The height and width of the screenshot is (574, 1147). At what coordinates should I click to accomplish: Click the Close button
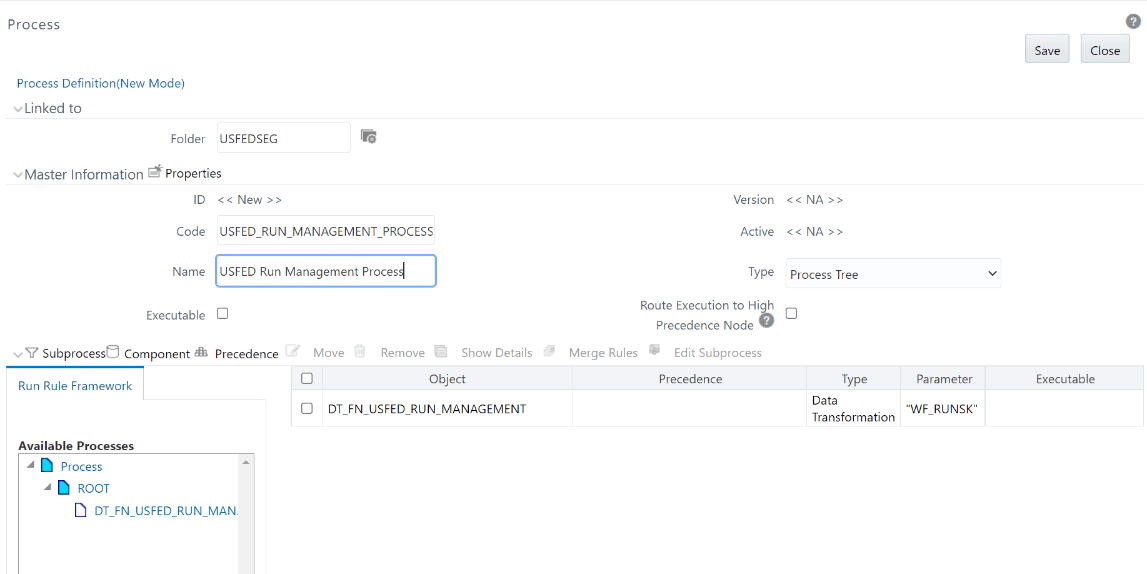[1105, 50]
